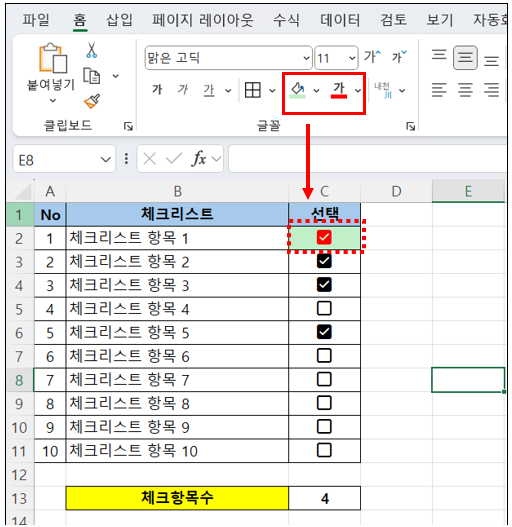
Task: Align text left
Action: click(439, 90)
